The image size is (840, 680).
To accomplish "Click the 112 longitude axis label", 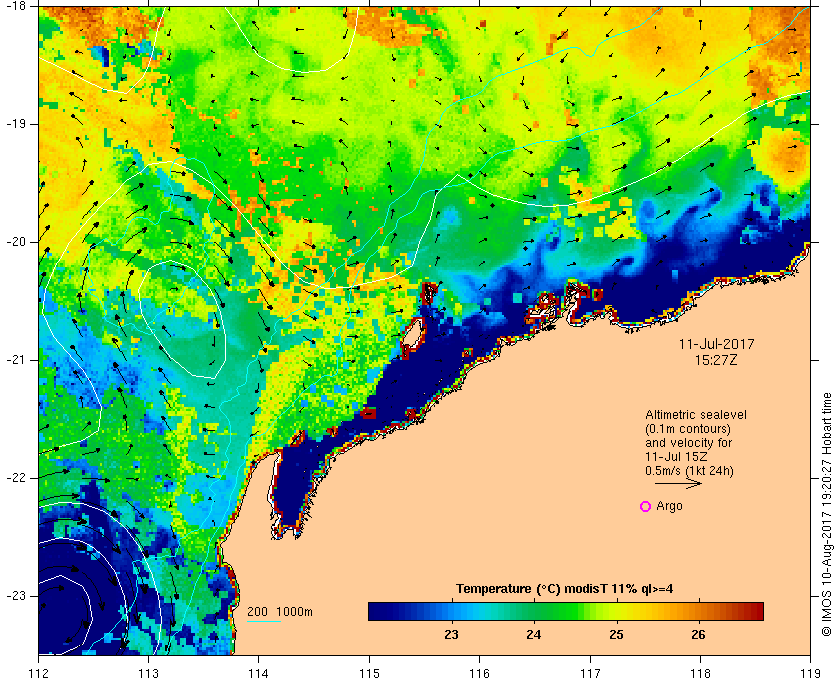I will (39, 673).
